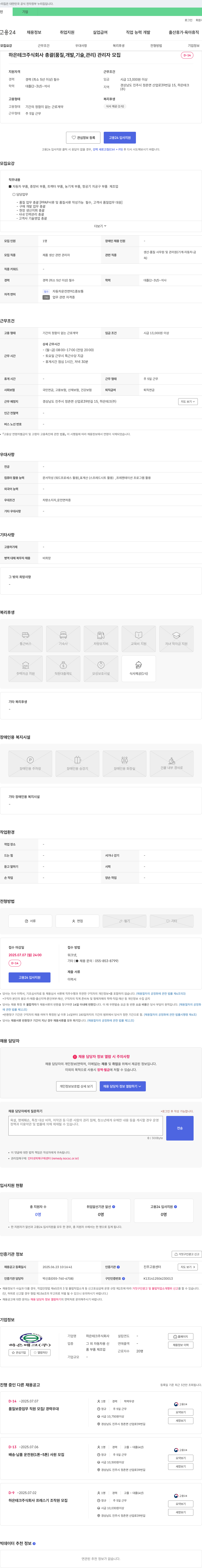Screen dimensions: 202x1568
Task: Switch to the 기업정보 tab
Action: point(193,46)
